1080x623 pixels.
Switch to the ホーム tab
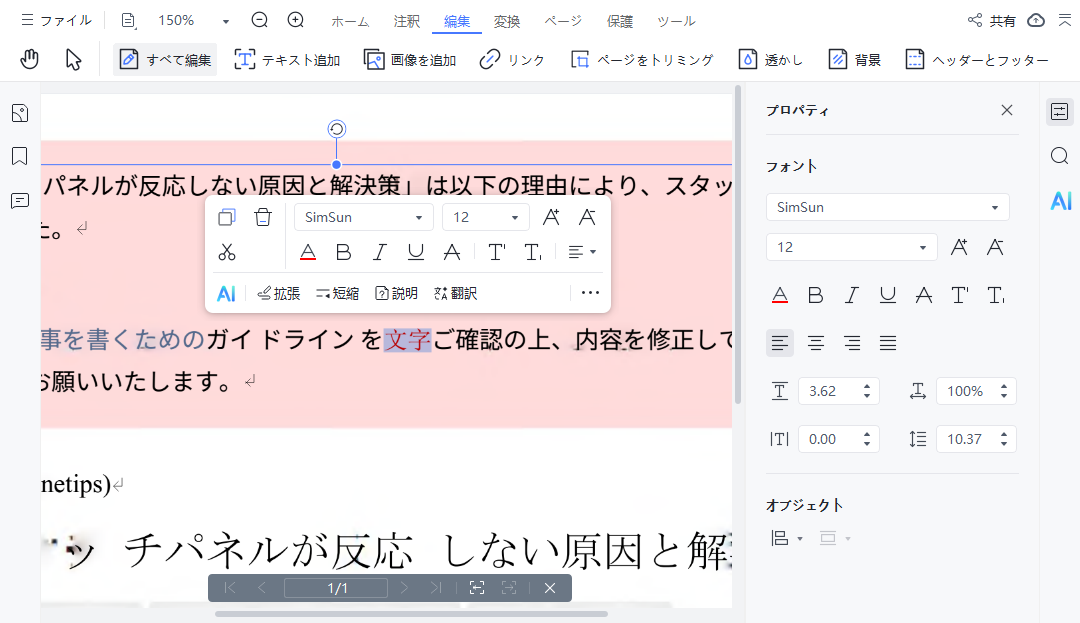(350, 21)
